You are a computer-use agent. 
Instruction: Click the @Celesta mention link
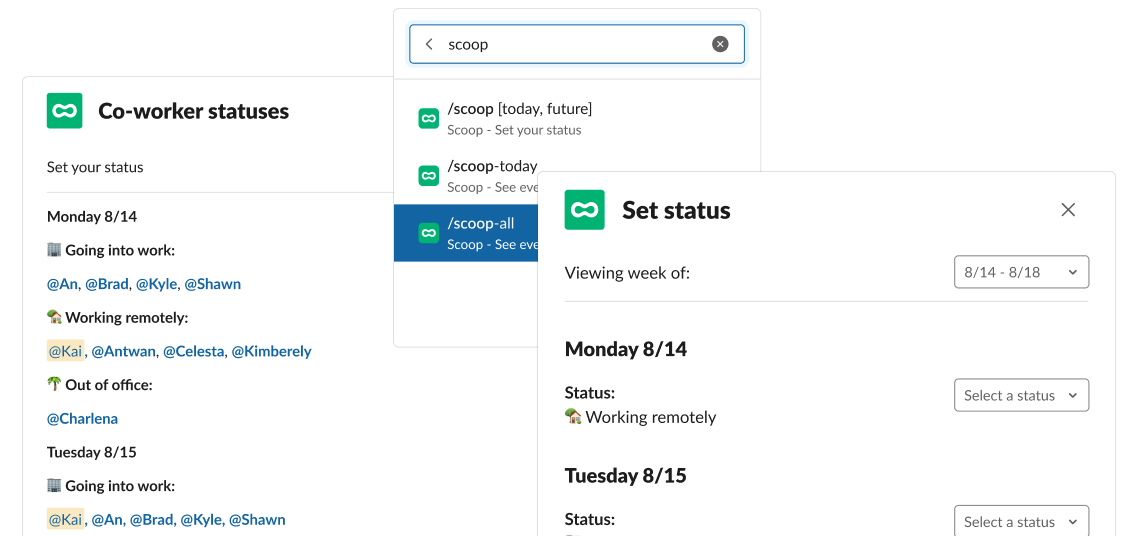pos(193,351)
